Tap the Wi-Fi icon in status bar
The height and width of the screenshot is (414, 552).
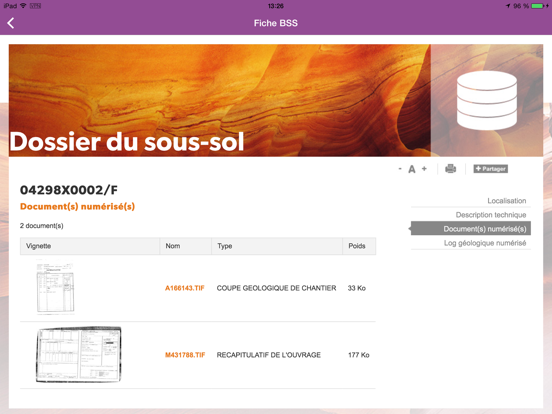23,6
